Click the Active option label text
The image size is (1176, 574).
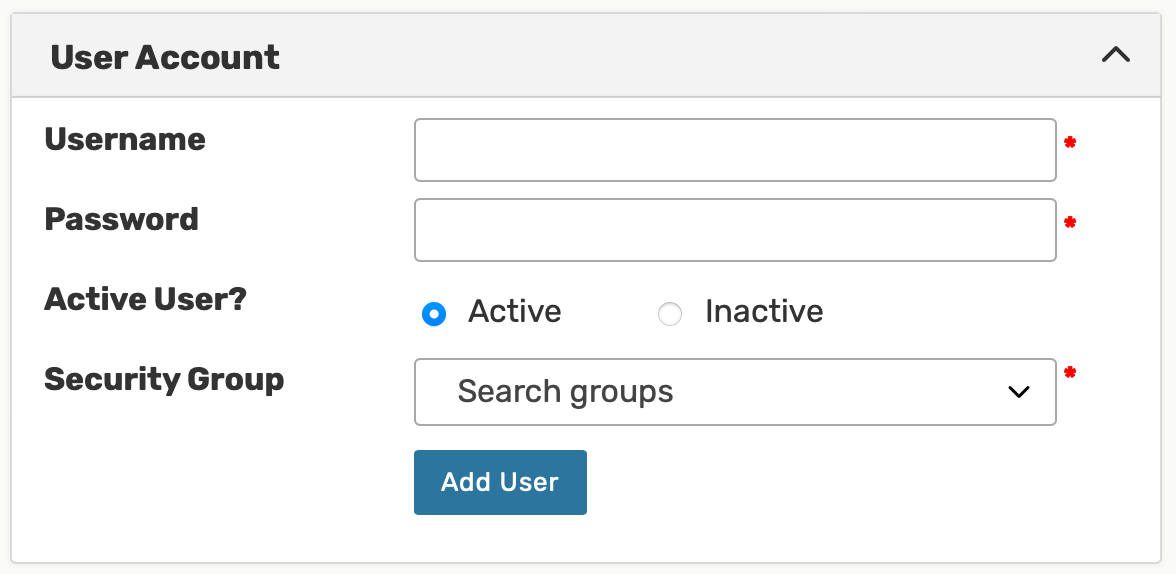(x=514, y=312)
